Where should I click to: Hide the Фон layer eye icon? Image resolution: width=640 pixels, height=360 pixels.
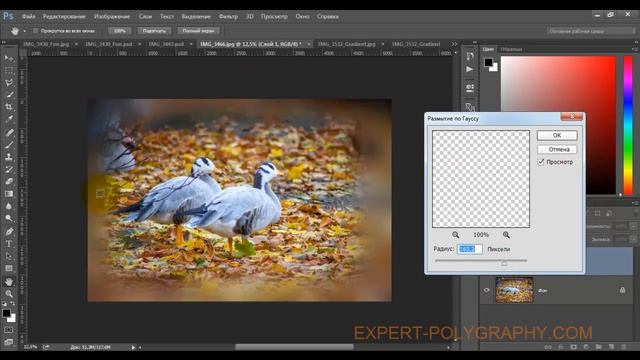[487, 290]
